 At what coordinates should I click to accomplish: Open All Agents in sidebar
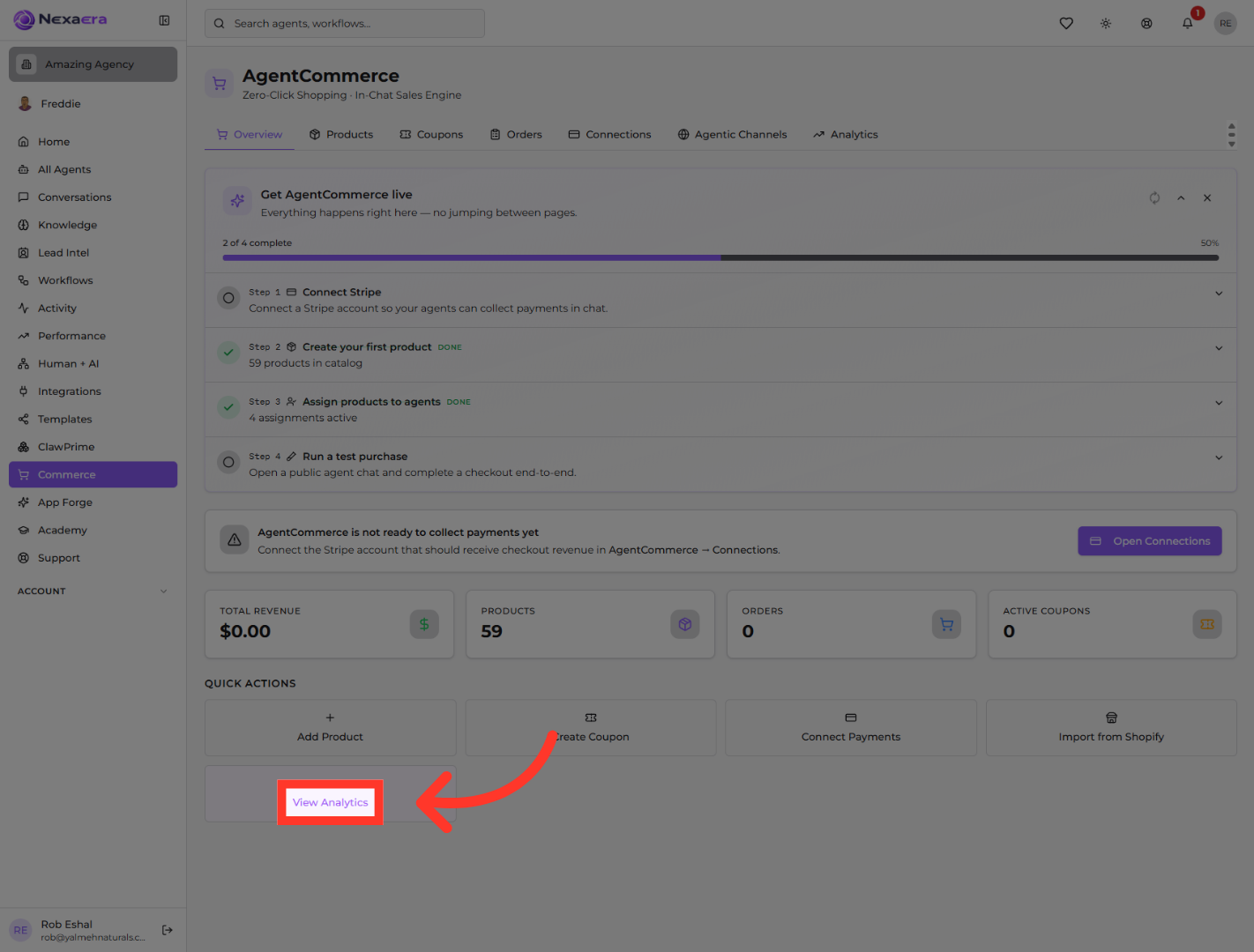[x=93, y=169]
